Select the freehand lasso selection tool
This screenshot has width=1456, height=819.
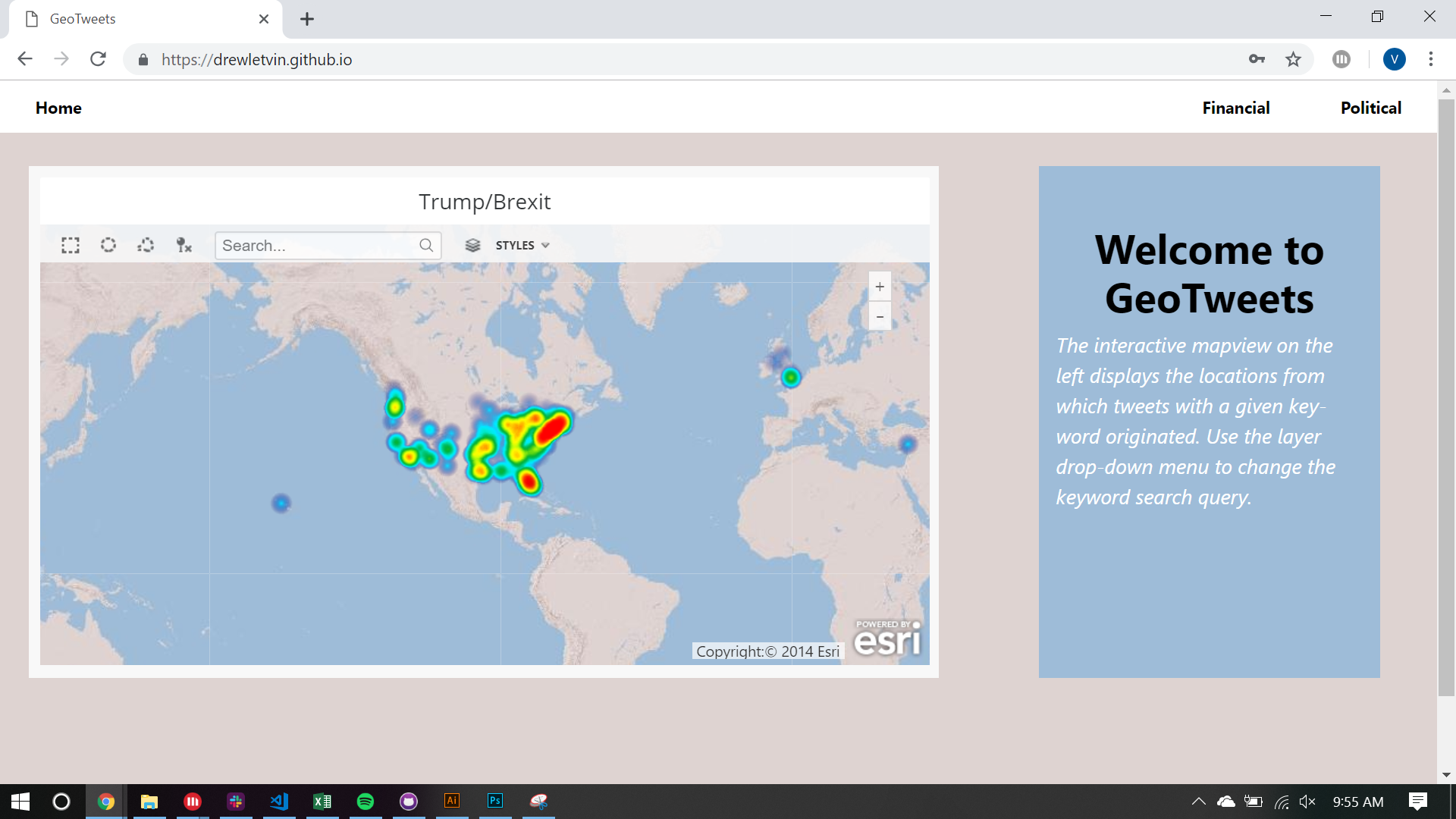146,245
